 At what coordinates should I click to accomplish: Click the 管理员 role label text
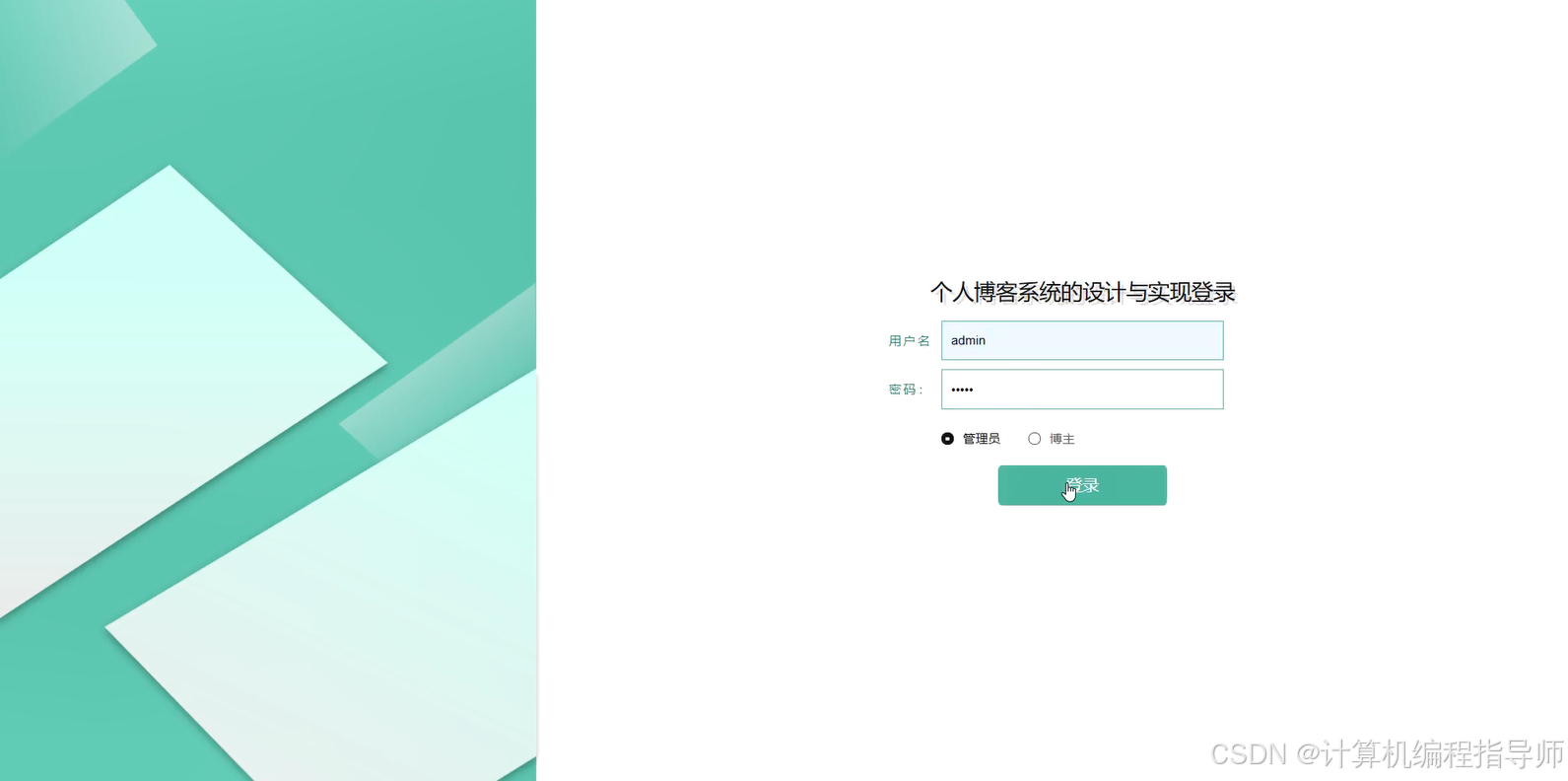[982, 439]
